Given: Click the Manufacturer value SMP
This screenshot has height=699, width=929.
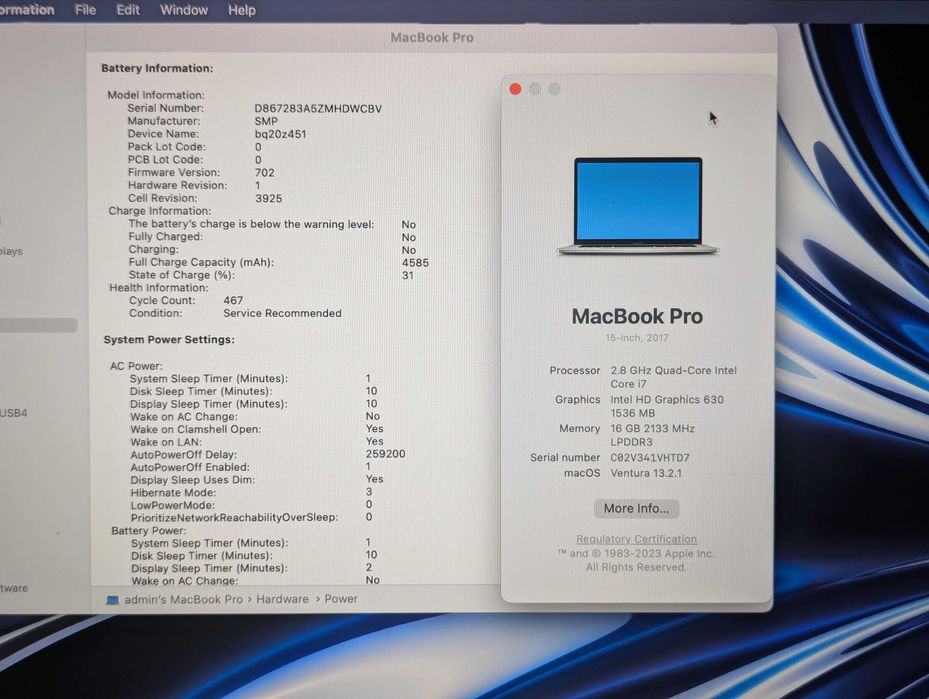Looking at the screenshot, I should 266,121.
